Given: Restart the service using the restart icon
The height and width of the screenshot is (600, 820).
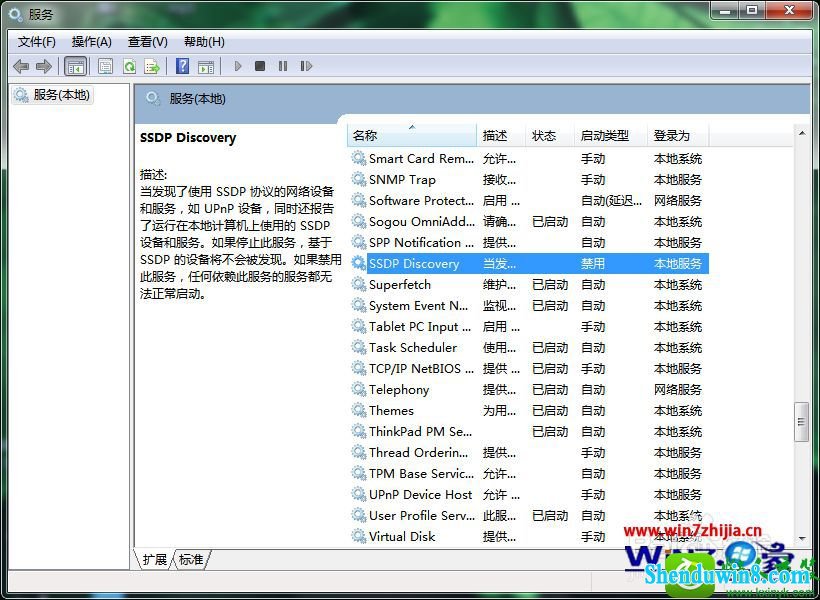Looking at the screenshot, I should (x=306, y=66).
